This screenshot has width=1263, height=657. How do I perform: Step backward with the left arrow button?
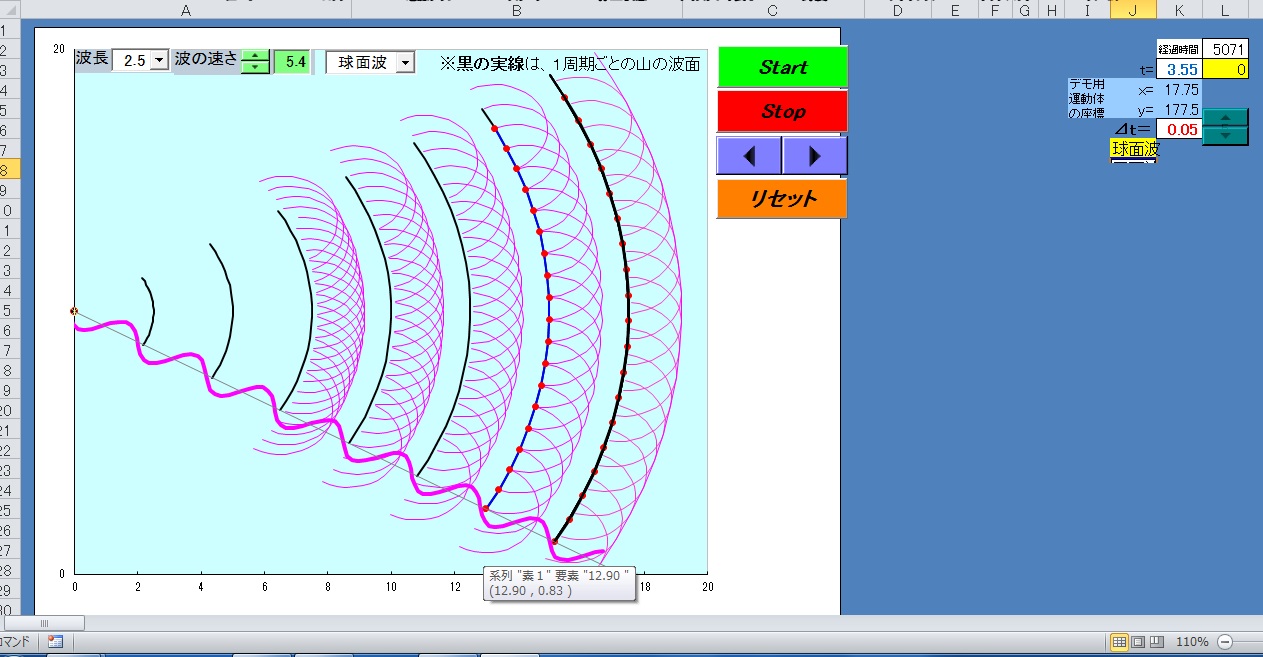click(749, 156)
